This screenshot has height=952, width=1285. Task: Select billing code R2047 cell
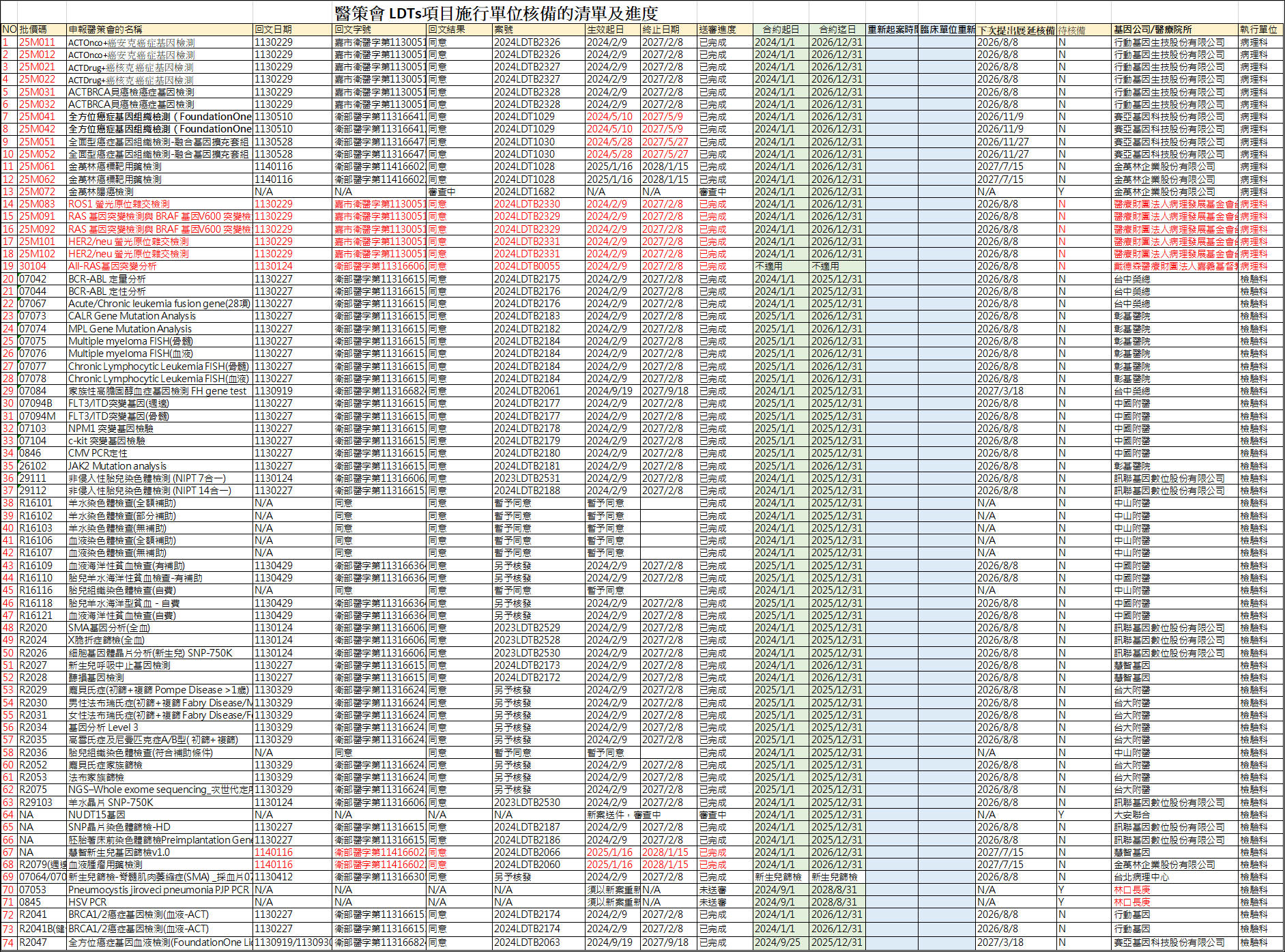point(33,942)
